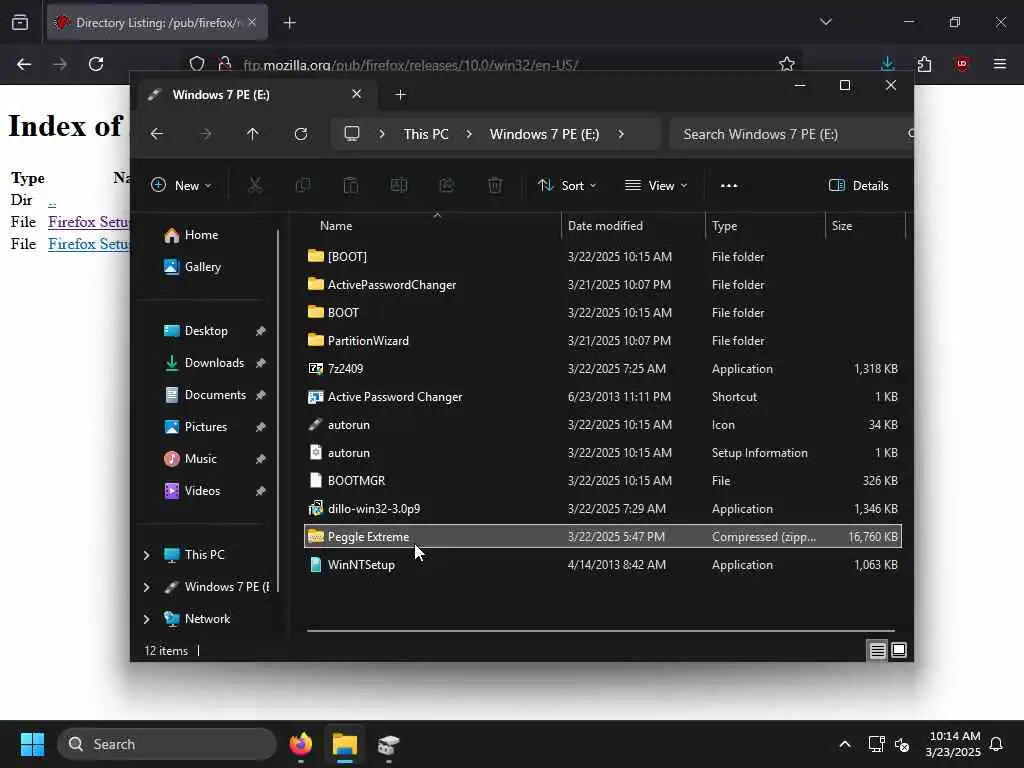List all Firefox tabs dropdown arrow
The width and height of the screenshot is (1024, 768).
(825, 22)
